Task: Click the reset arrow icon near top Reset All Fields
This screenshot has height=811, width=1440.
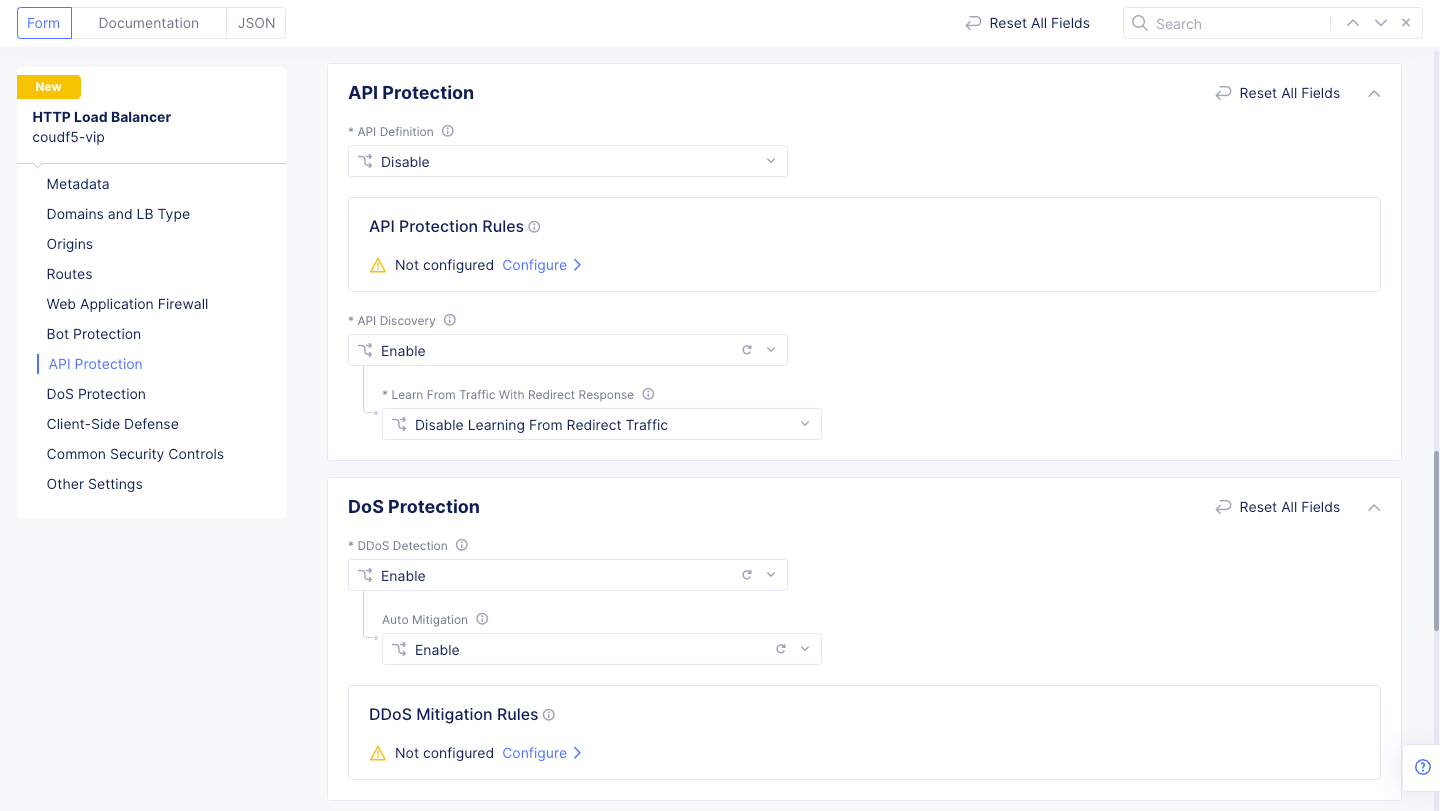Action: tap(973, 22)
